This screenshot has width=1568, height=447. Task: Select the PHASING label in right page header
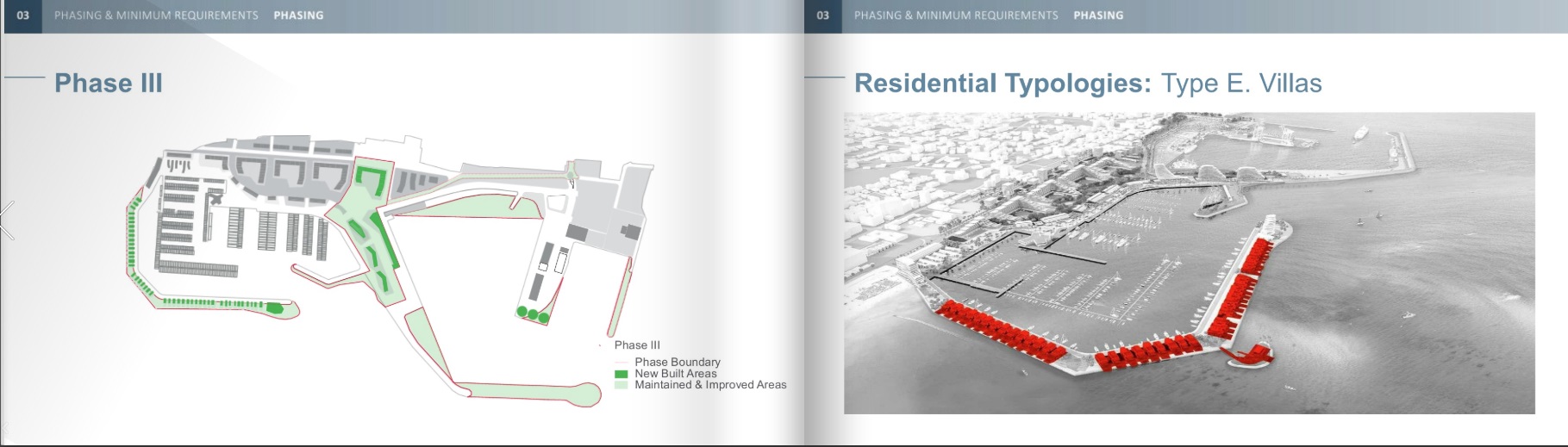coord(1098,16)
